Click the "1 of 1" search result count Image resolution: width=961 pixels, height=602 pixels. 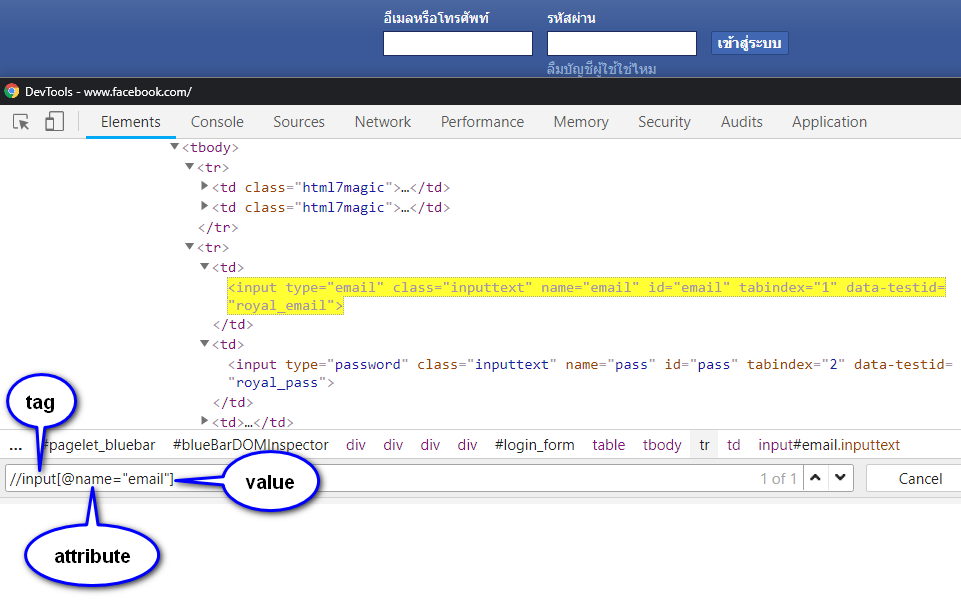[778, 479]
